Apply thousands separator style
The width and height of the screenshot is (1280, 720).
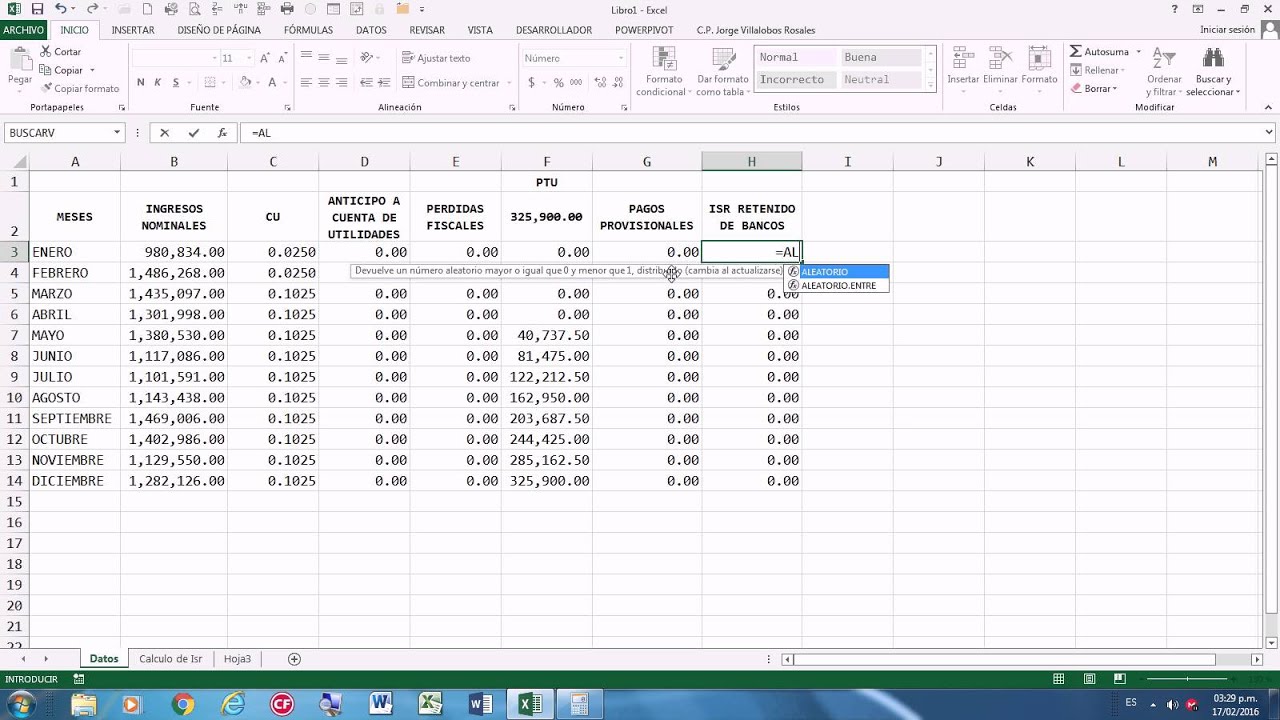tap(575, 82)
